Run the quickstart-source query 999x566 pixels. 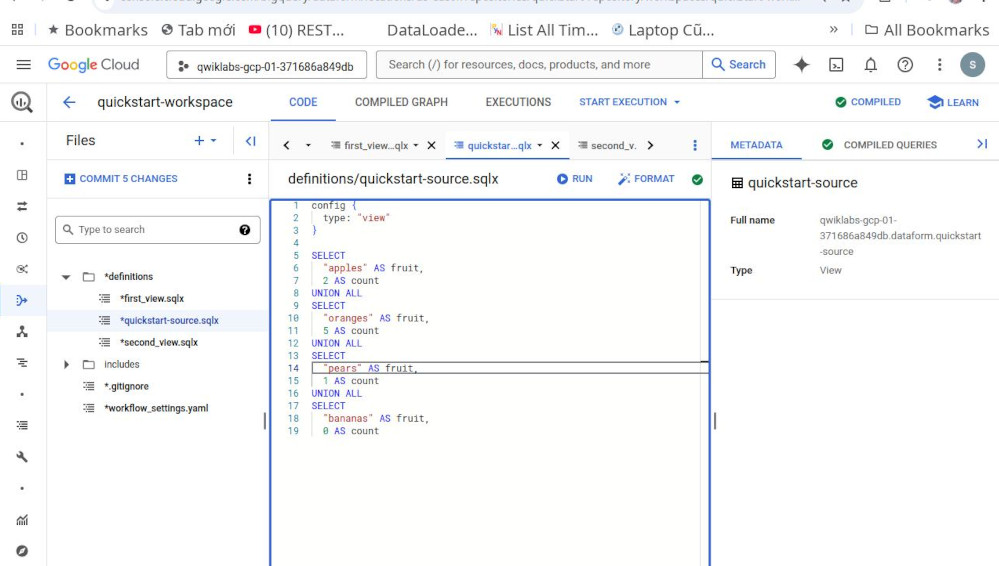pyautogui.click(x=575, y=179)
